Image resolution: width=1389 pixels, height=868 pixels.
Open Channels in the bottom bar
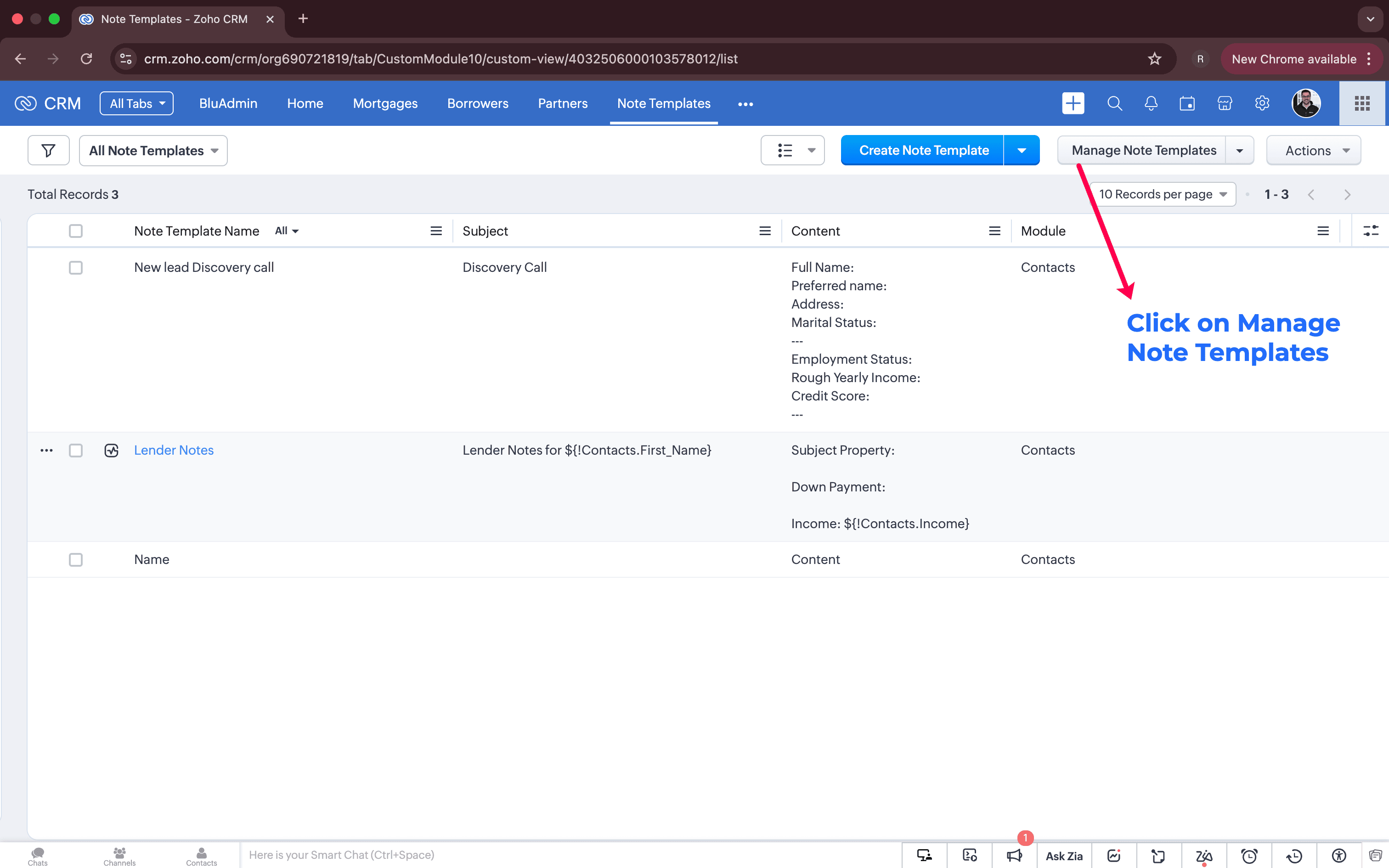[119, 856]
